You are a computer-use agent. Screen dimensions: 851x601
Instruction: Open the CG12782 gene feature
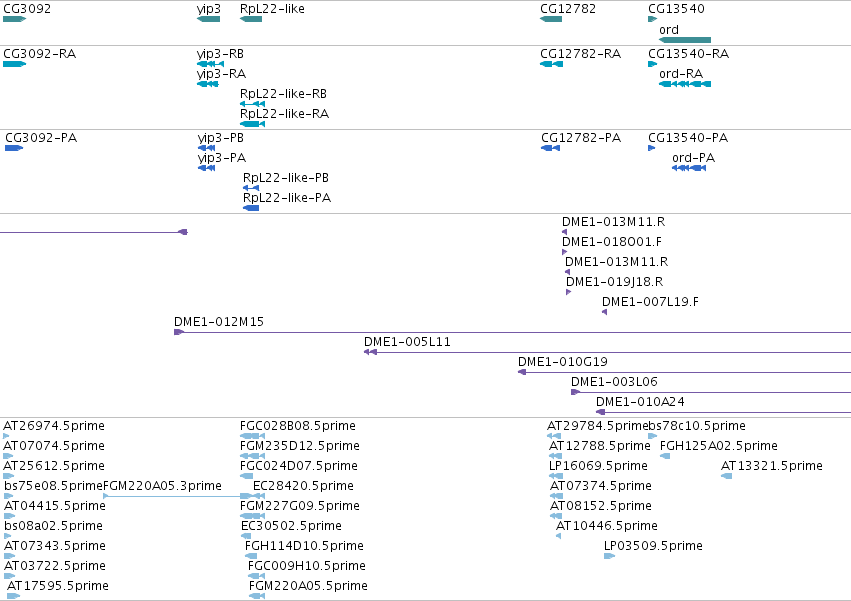551,19
